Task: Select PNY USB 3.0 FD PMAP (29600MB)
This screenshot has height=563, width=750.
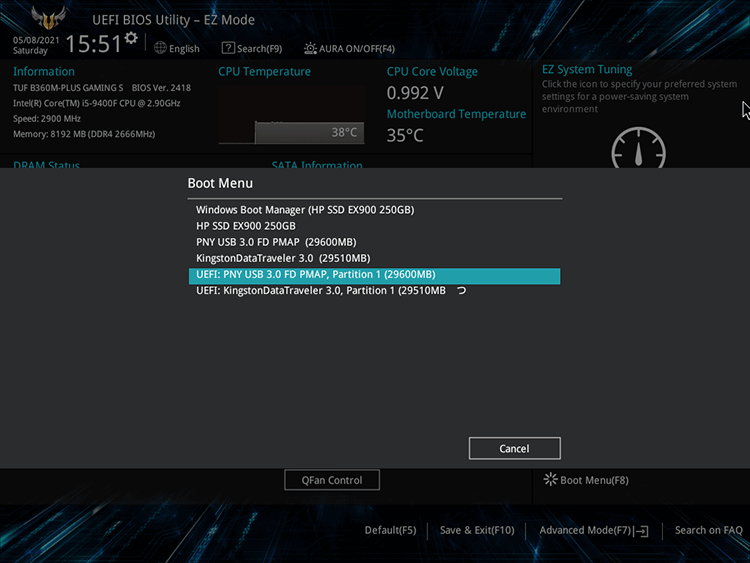Action: (375, 243)
